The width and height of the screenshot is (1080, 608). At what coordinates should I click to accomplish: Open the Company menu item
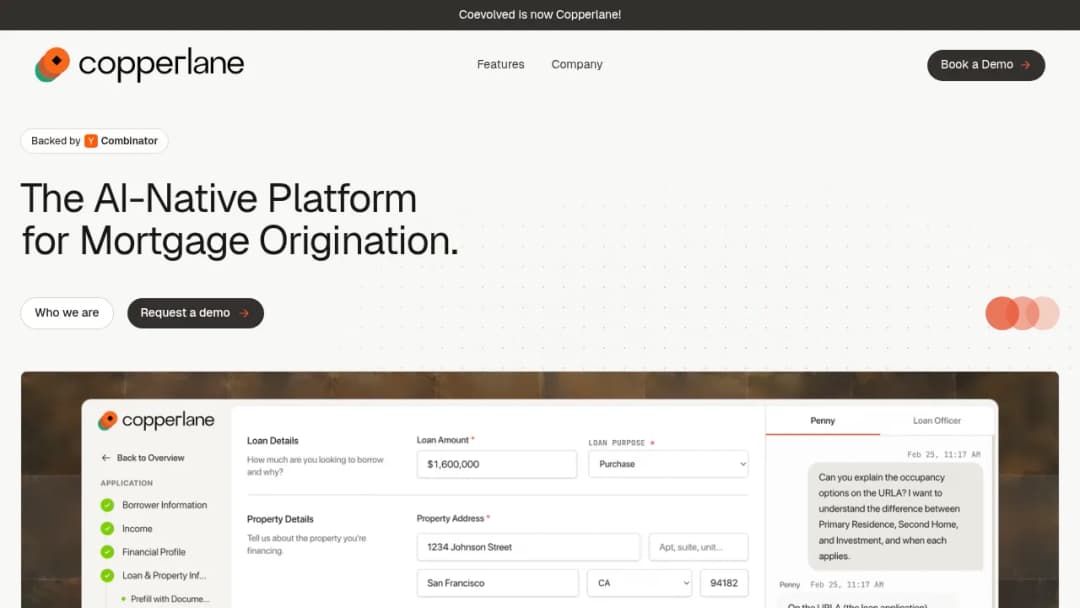click(577, 65)
